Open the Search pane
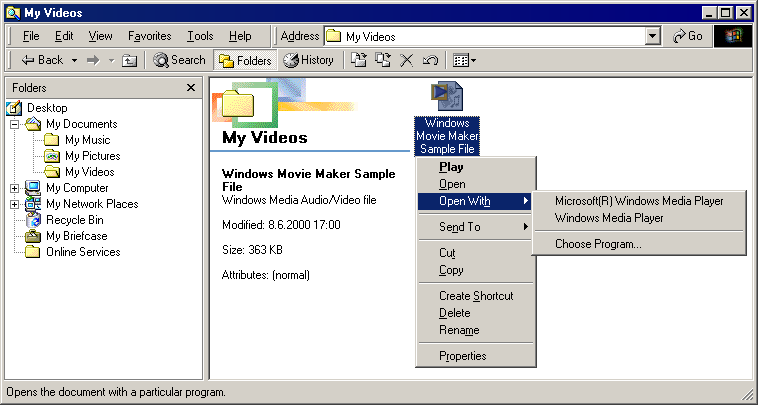 click(x=180, y=60)
